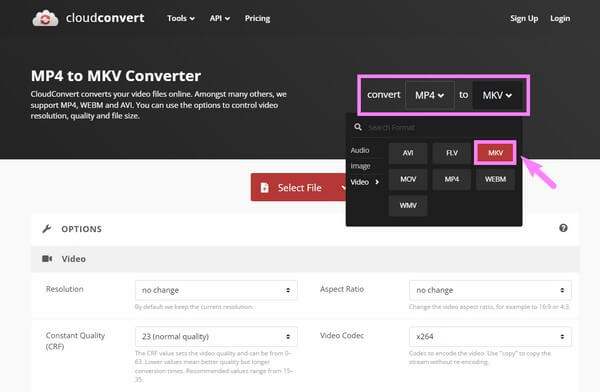Open the MP4 source format dropdown

pos(430,95)
